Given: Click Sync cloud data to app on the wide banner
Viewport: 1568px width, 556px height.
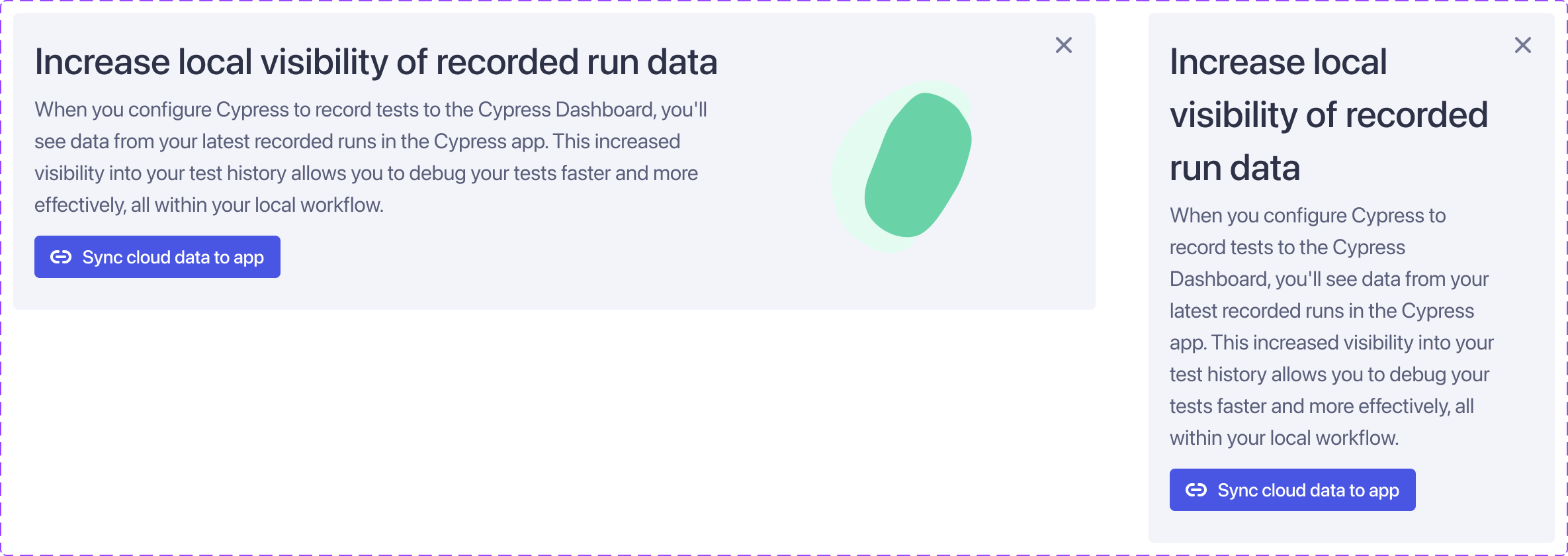Looking at the screenshot, I should coord(157,257).
